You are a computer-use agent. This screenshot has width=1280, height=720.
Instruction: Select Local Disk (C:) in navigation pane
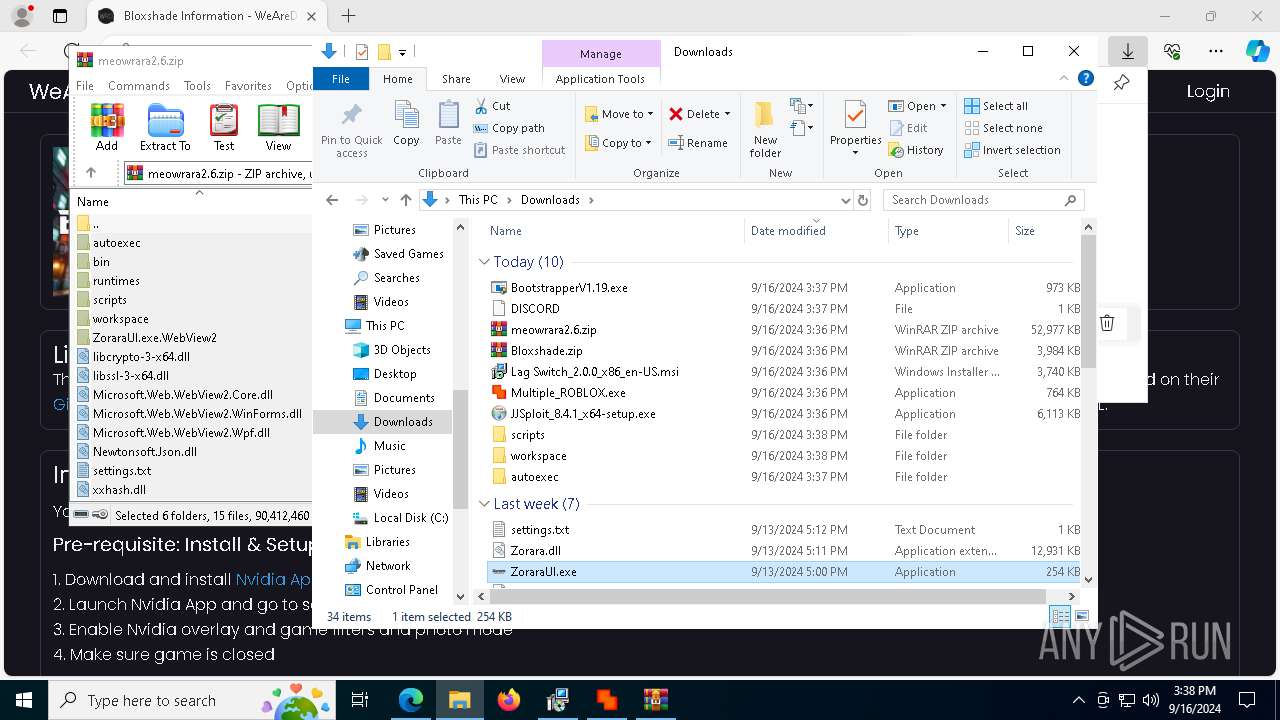[x=400, y=518]
